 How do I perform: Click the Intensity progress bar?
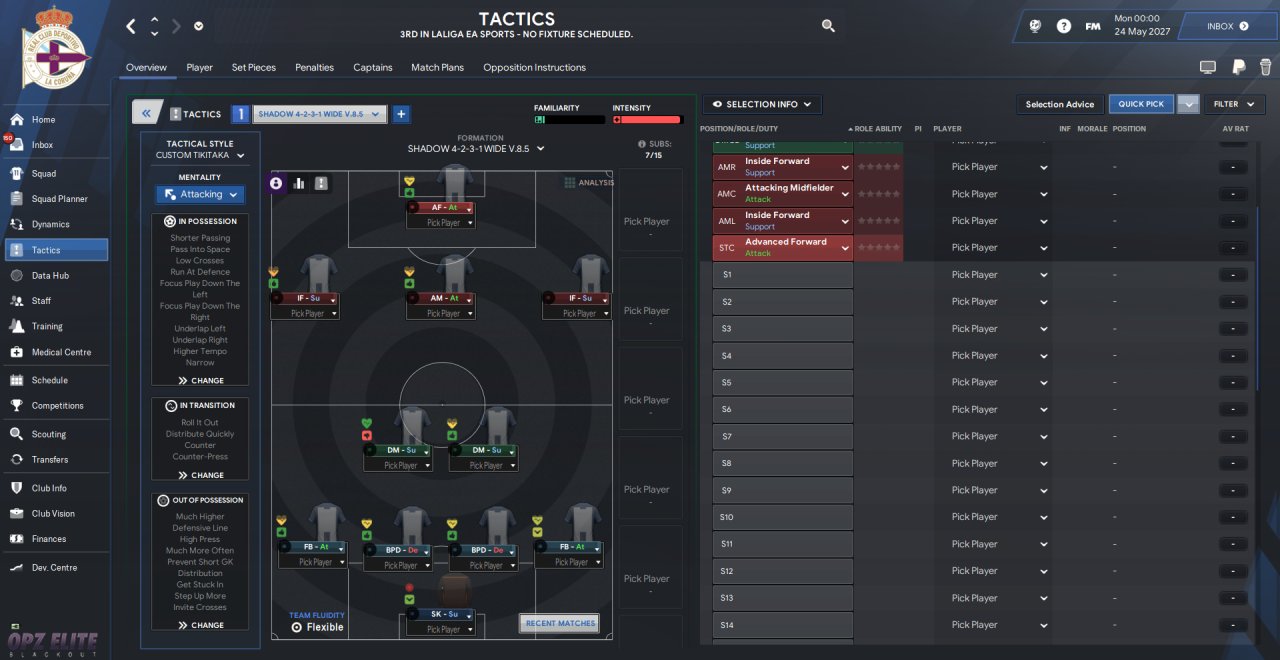648,119
